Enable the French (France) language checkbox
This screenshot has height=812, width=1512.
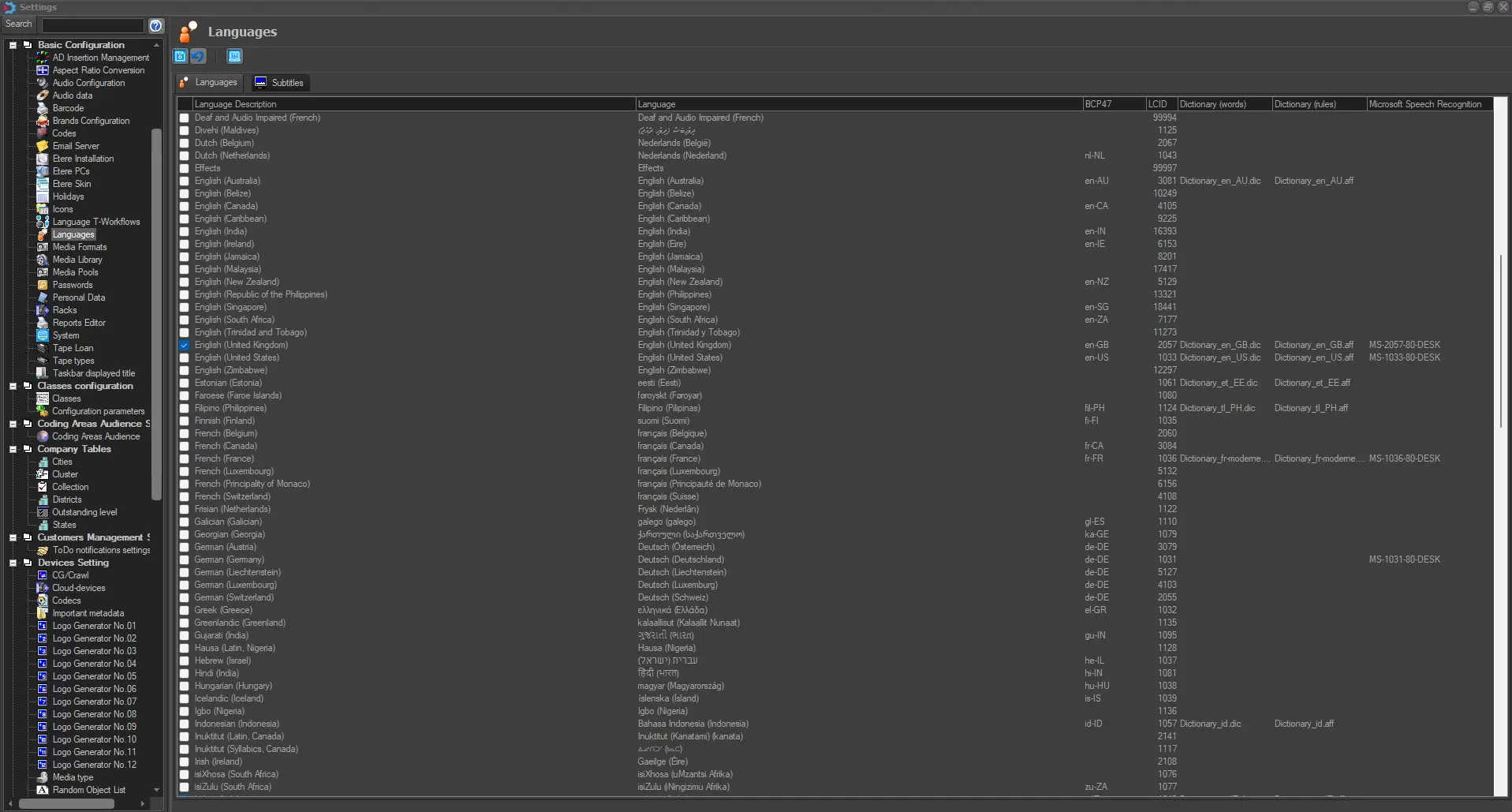click(185, 459)
